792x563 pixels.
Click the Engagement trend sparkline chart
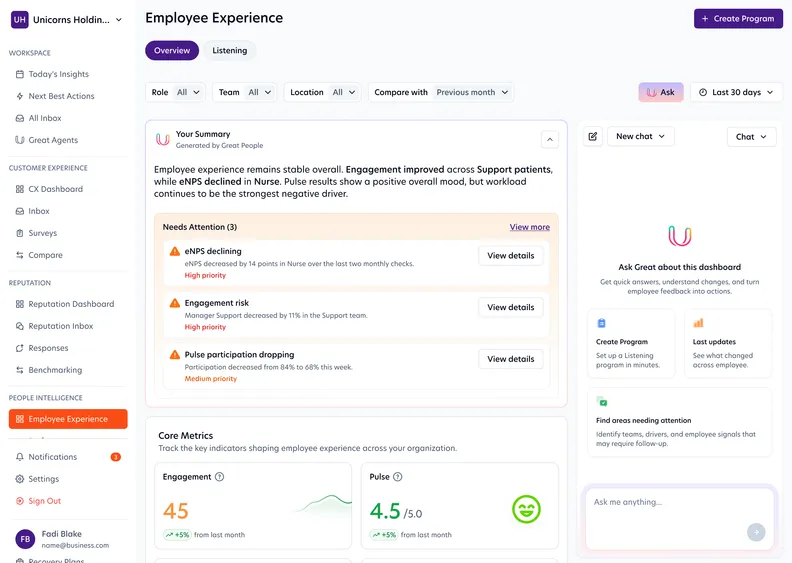(x=322, y=504)
